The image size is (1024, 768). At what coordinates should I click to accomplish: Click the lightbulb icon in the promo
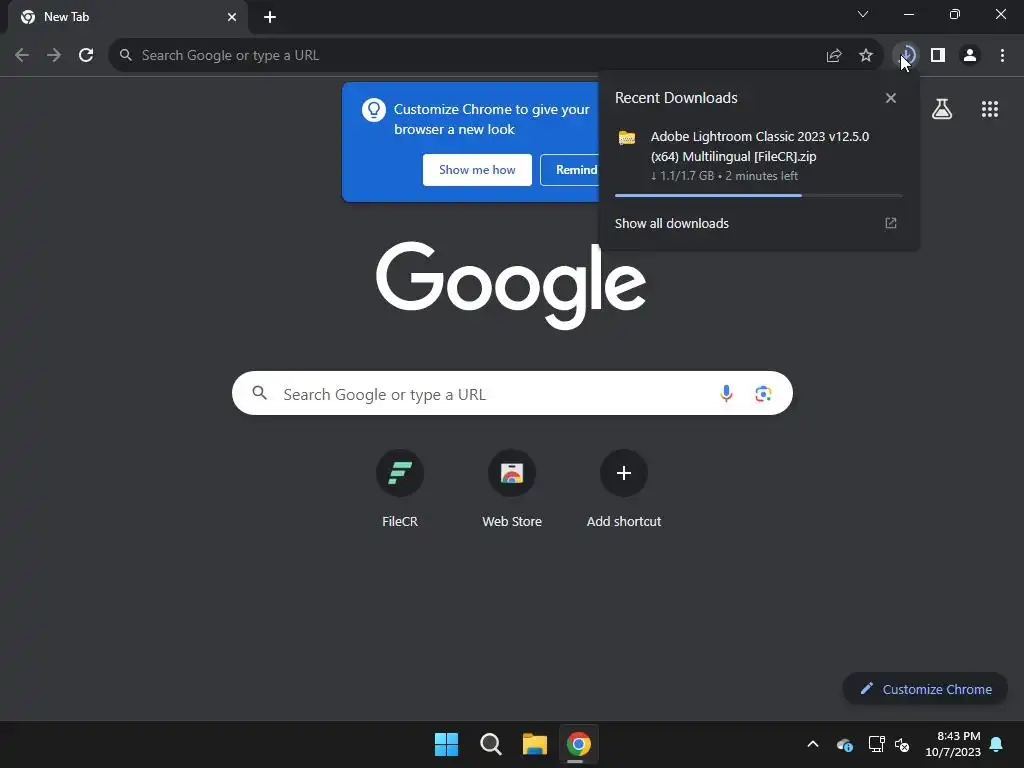374,110
